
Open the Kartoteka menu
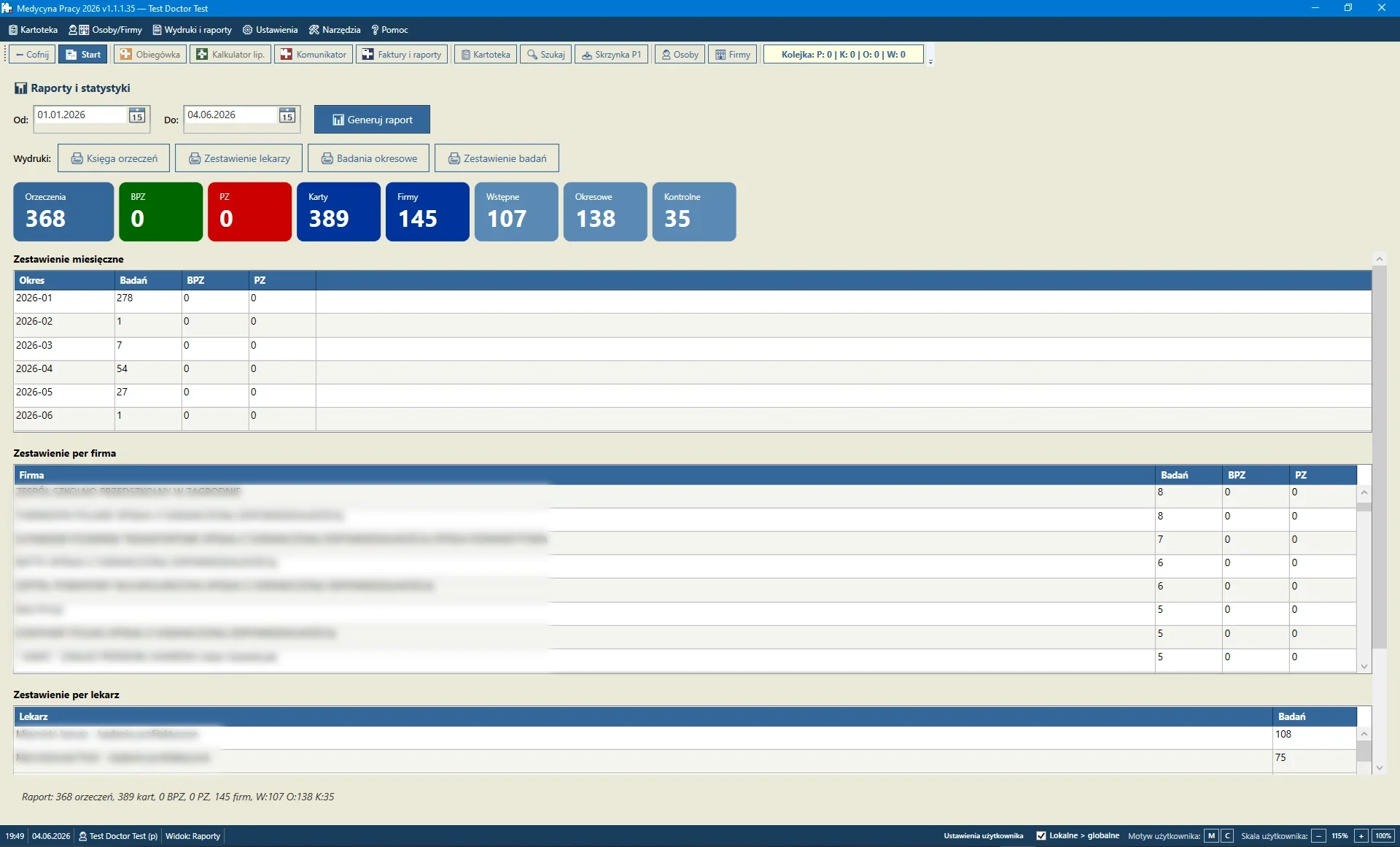tap(34, 30)
